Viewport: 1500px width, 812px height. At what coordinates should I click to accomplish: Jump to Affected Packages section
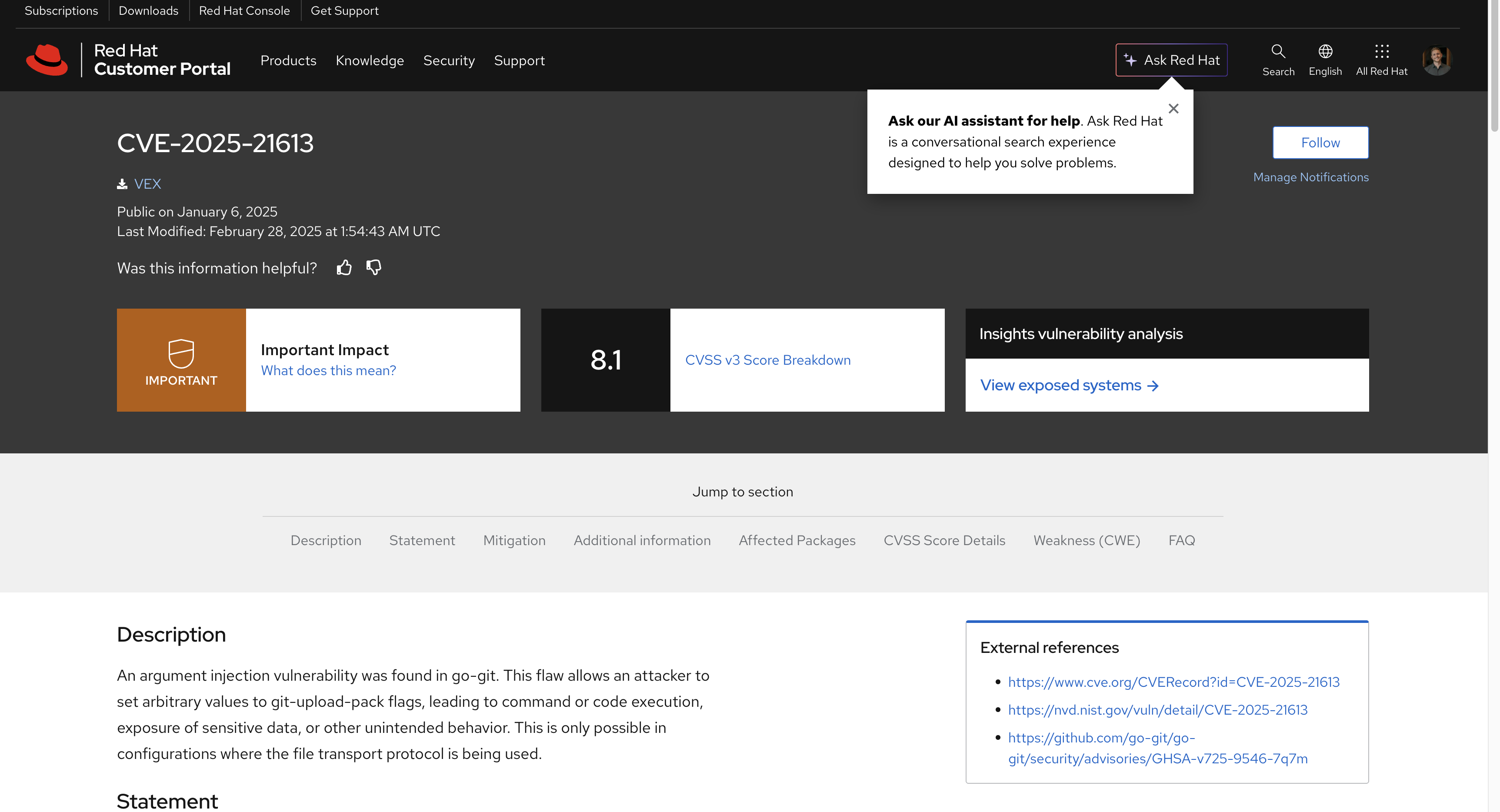797,540
